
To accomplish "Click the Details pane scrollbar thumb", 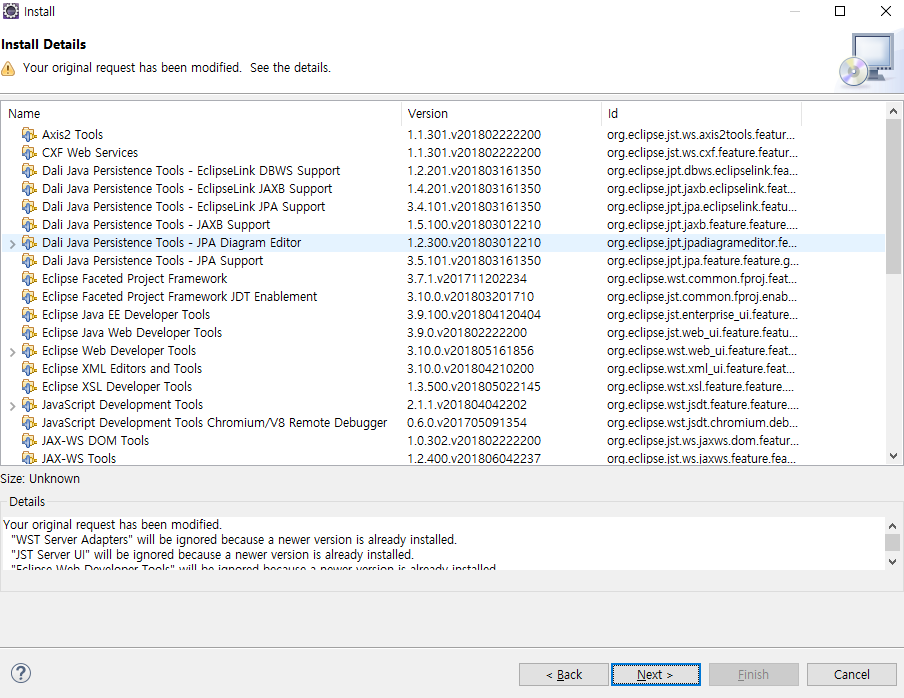I will 892,542.
